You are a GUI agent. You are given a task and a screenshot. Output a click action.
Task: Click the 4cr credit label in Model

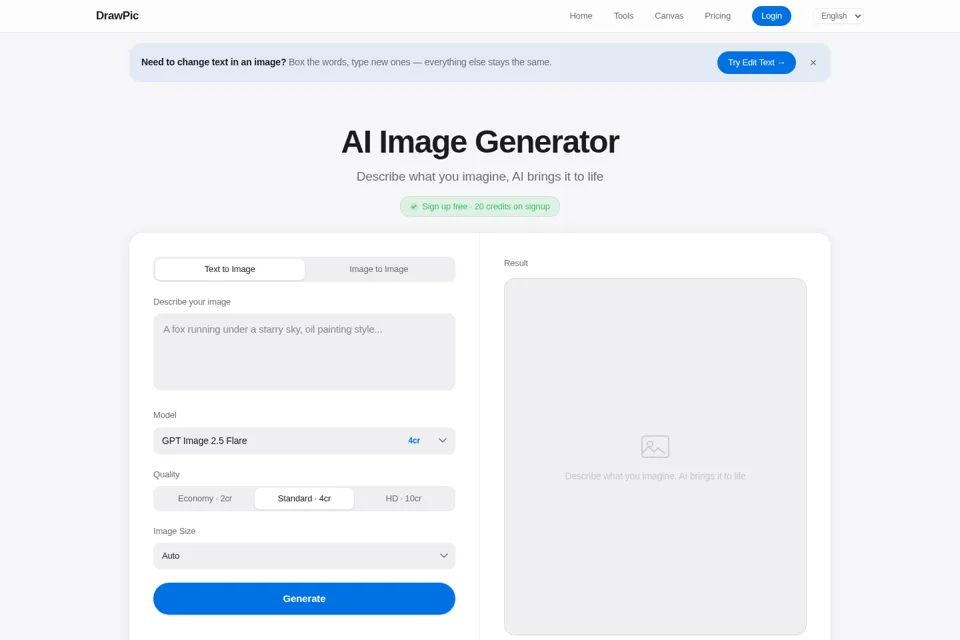(x=414, y=441)
